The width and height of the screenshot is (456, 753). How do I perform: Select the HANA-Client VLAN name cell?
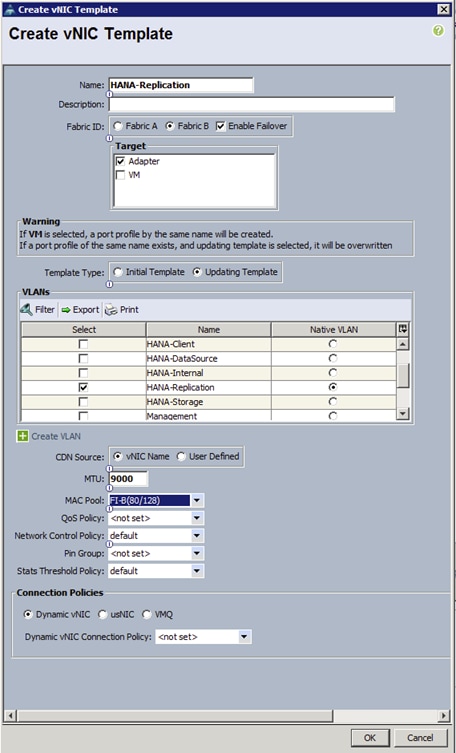pos(209,344)
